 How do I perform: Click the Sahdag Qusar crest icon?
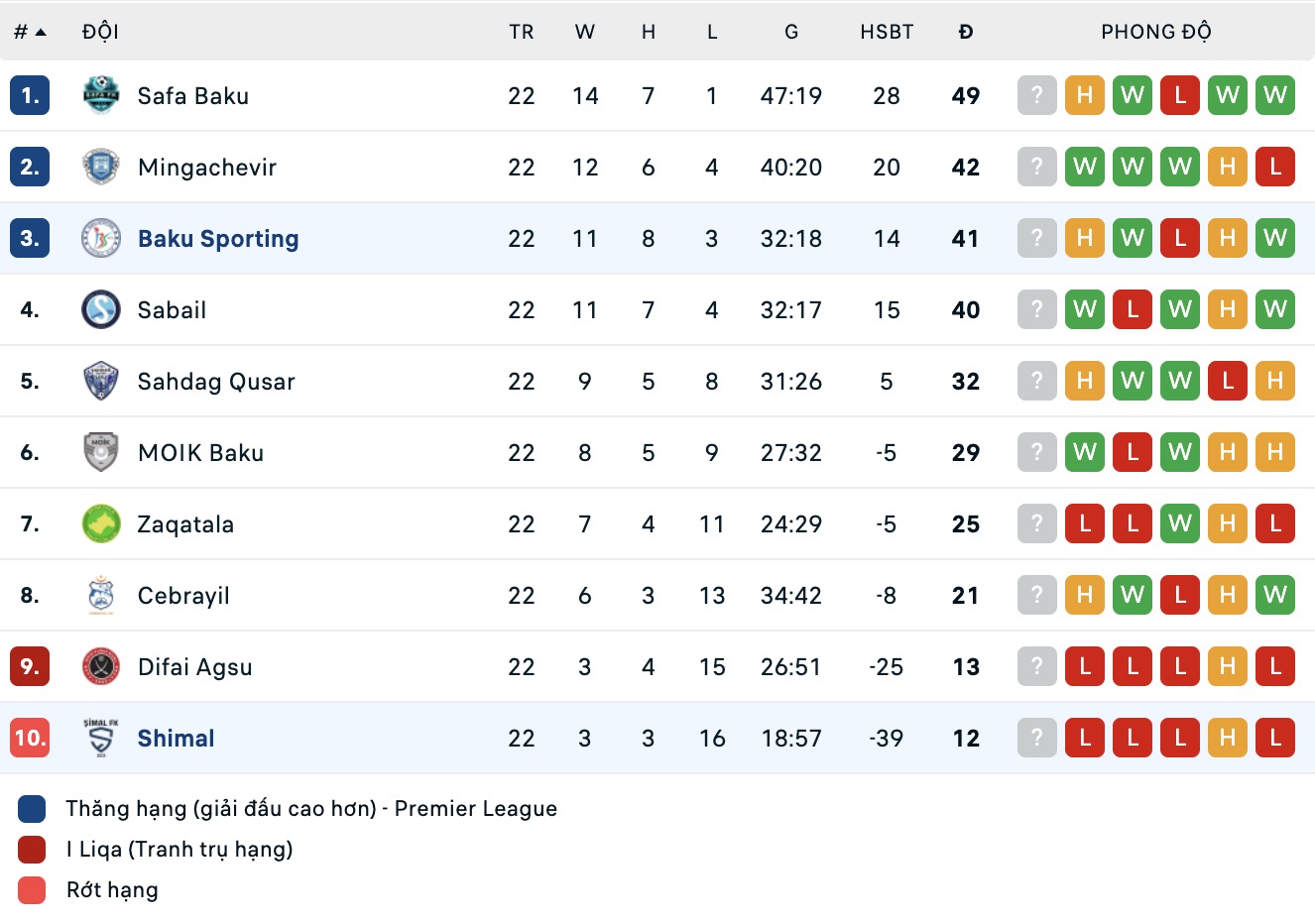pos(100,382)
